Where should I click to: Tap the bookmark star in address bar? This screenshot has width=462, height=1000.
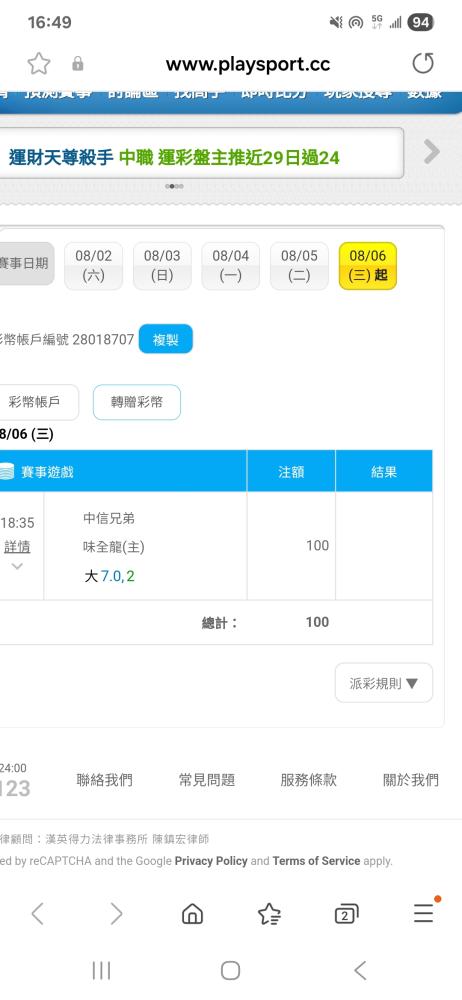pyautogui.click(x=39, y=64)
